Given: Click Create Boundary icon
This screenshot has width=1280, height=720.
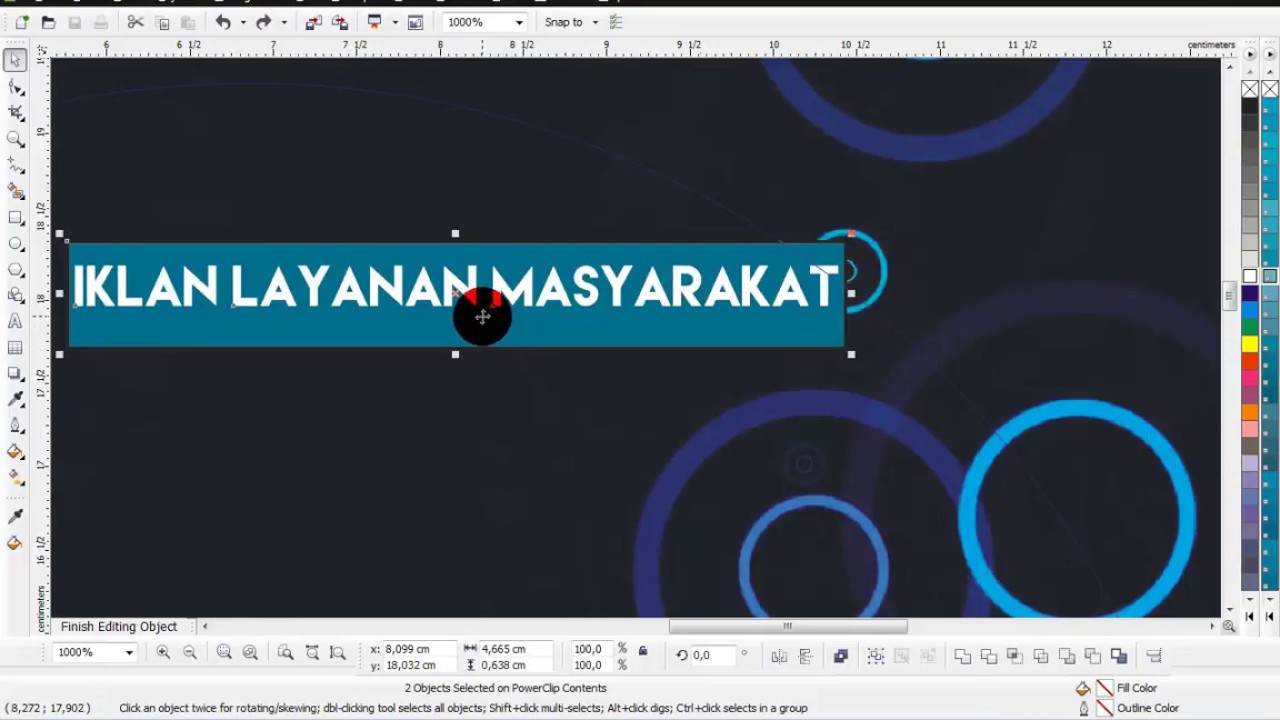Looking at the screenshot, I should 1118,656.
